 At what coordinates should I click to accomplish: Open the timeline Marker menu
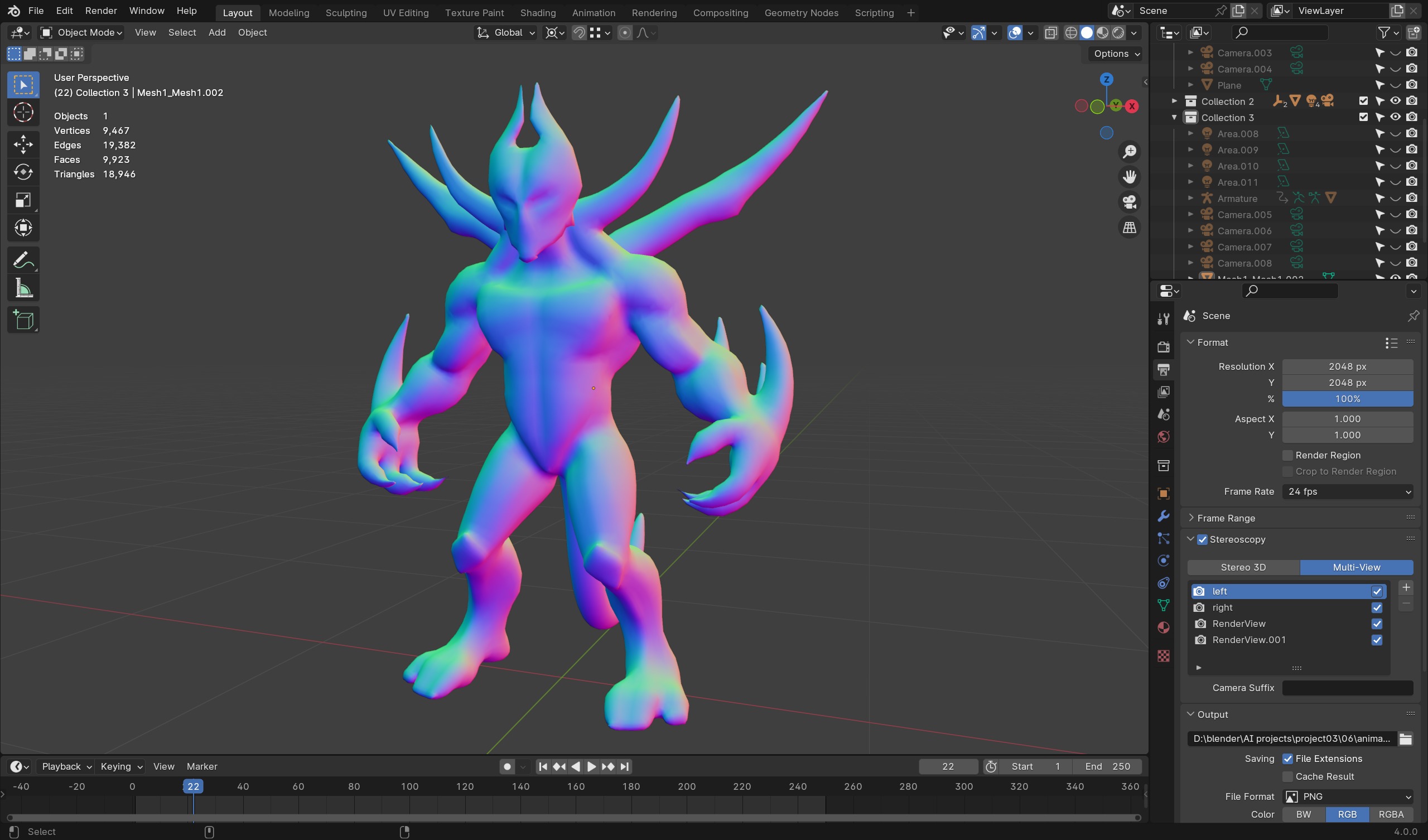click(x=202, y=766)
